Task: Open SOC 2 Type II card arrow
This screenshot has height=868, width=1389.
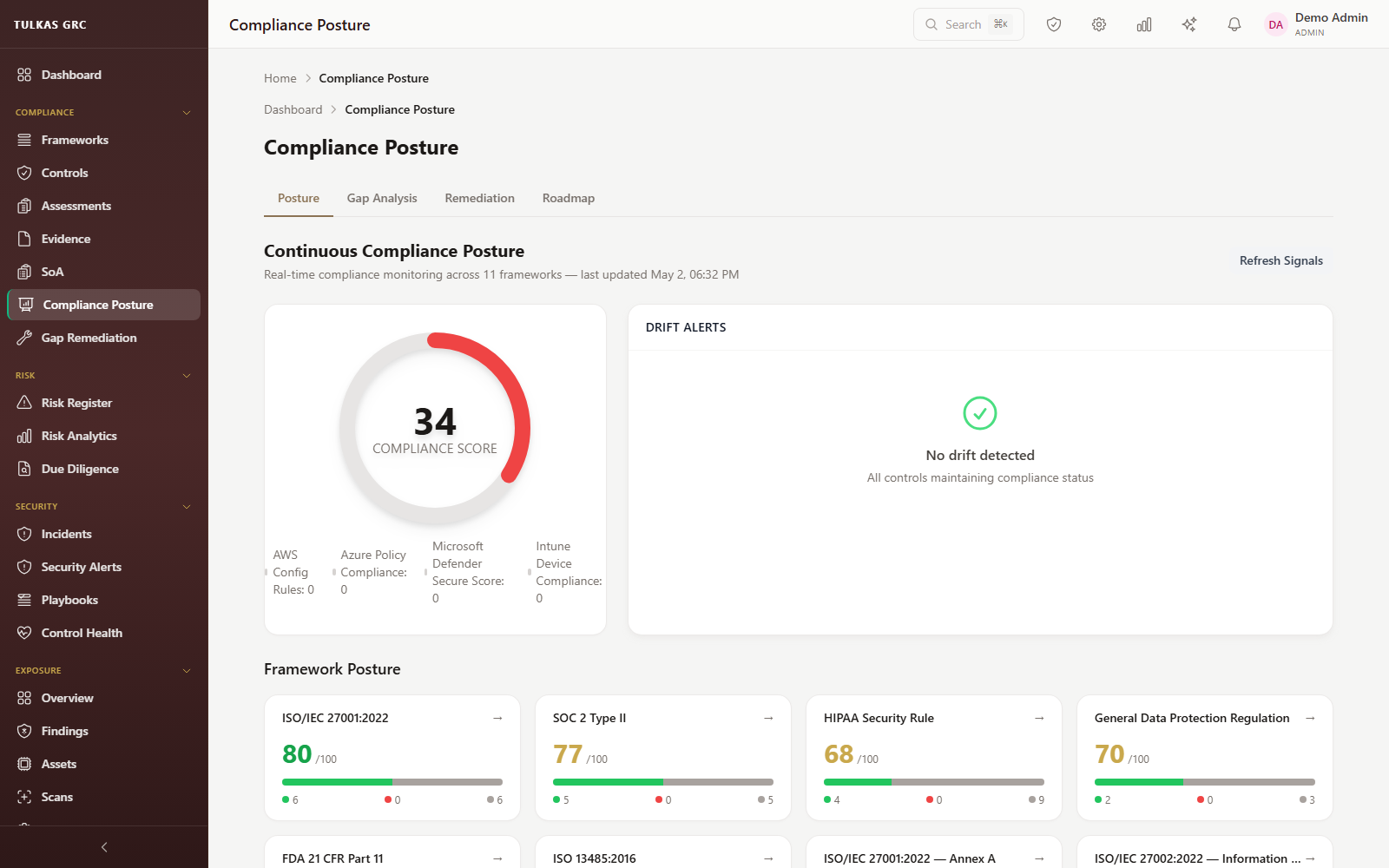Action: pos(768,718)
